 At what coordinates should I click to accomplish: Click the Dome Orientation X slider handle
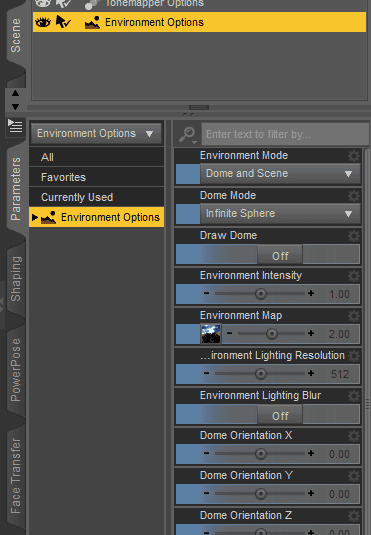[x=261, y=454]
